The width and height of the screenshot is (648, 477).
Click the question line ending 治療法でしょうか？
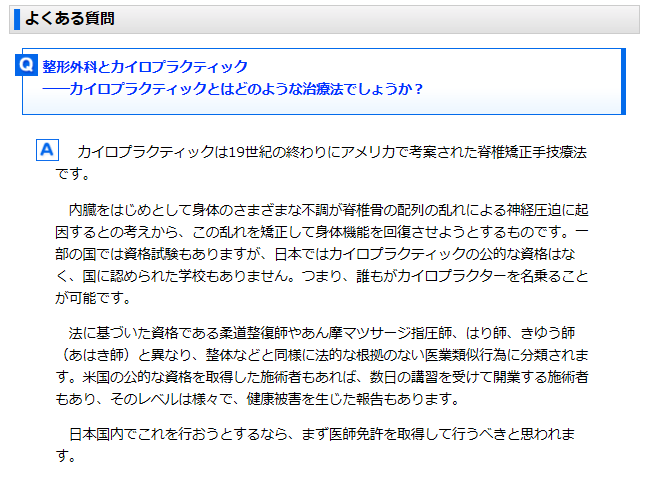tap(233, 89)
